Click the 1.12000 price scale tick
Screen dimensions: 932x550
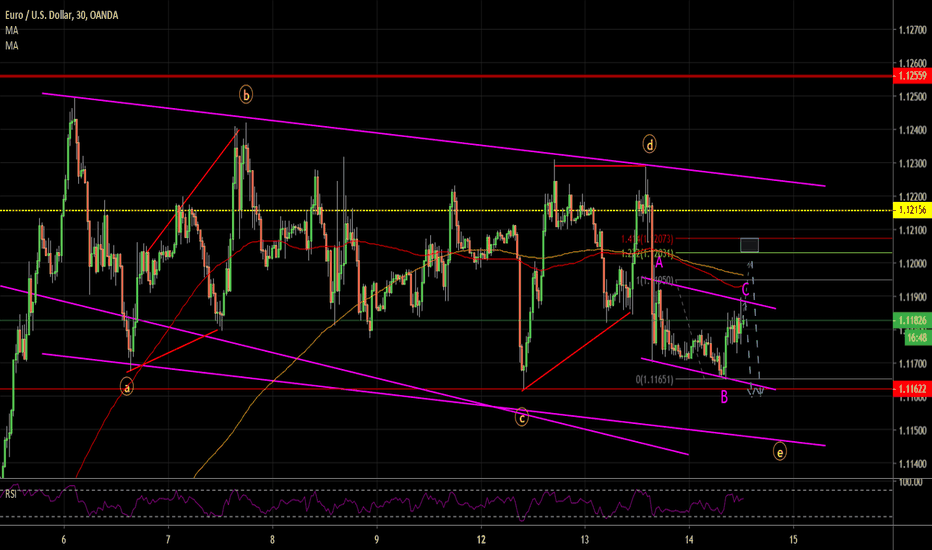pos(912,263)
